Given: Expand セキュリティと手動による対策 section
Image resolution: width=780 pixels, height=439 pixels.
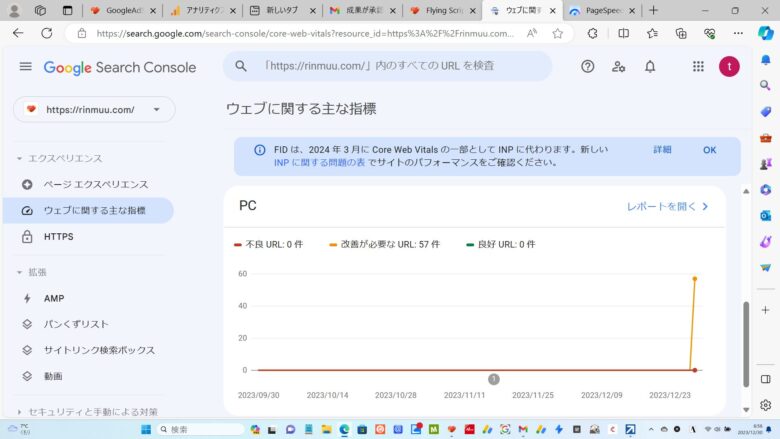Looking at the screenshot, I should pos(19,412).
